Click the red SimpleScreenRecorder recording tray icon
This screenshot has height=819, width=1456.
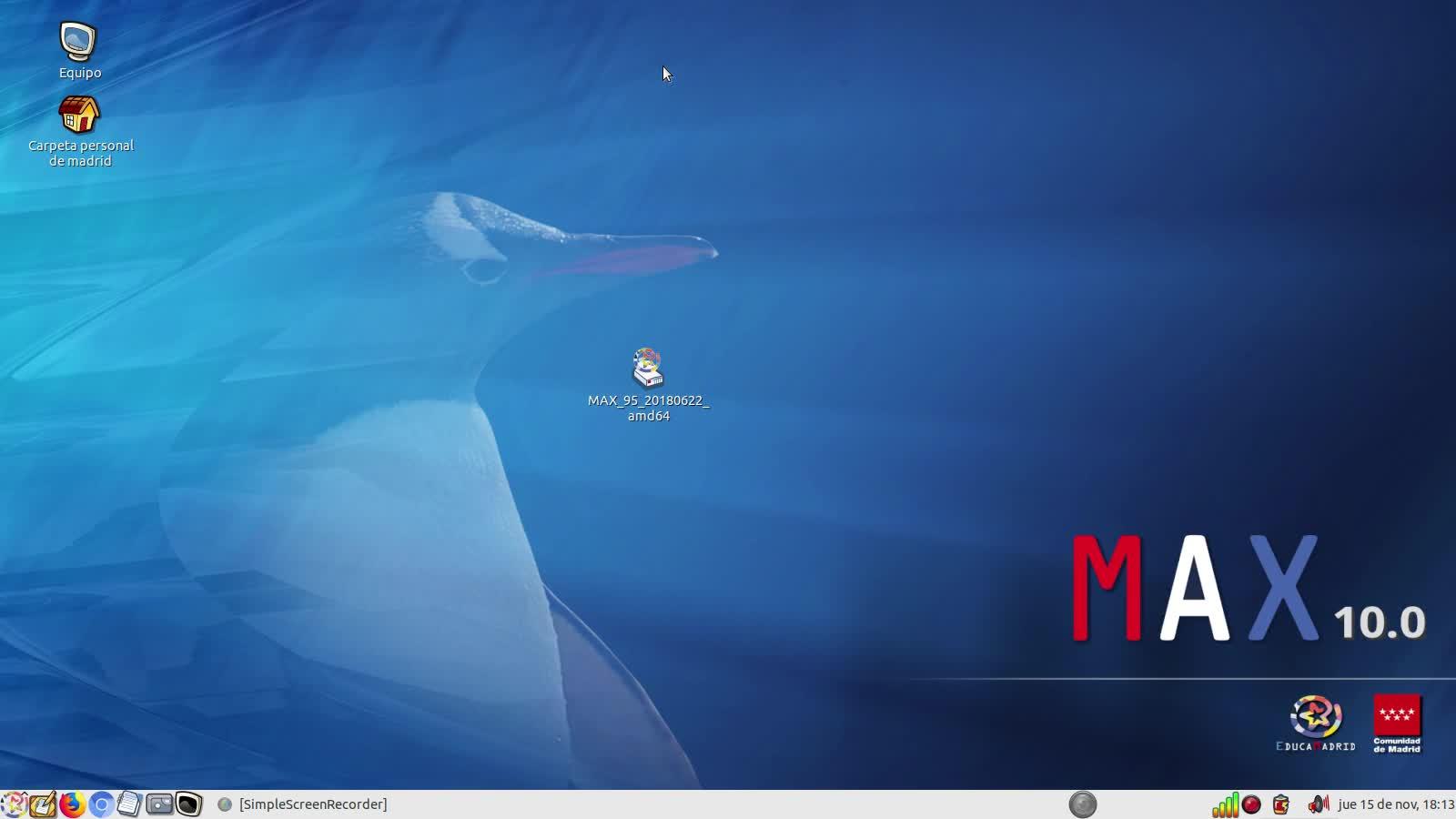point(1252,804)
